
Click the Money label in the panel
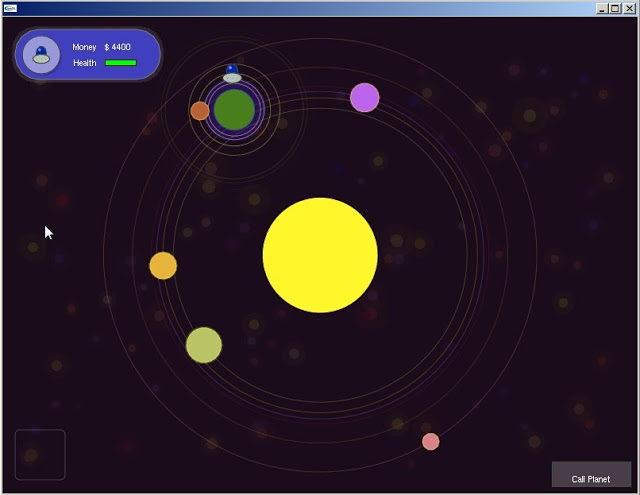pos(84,47)
